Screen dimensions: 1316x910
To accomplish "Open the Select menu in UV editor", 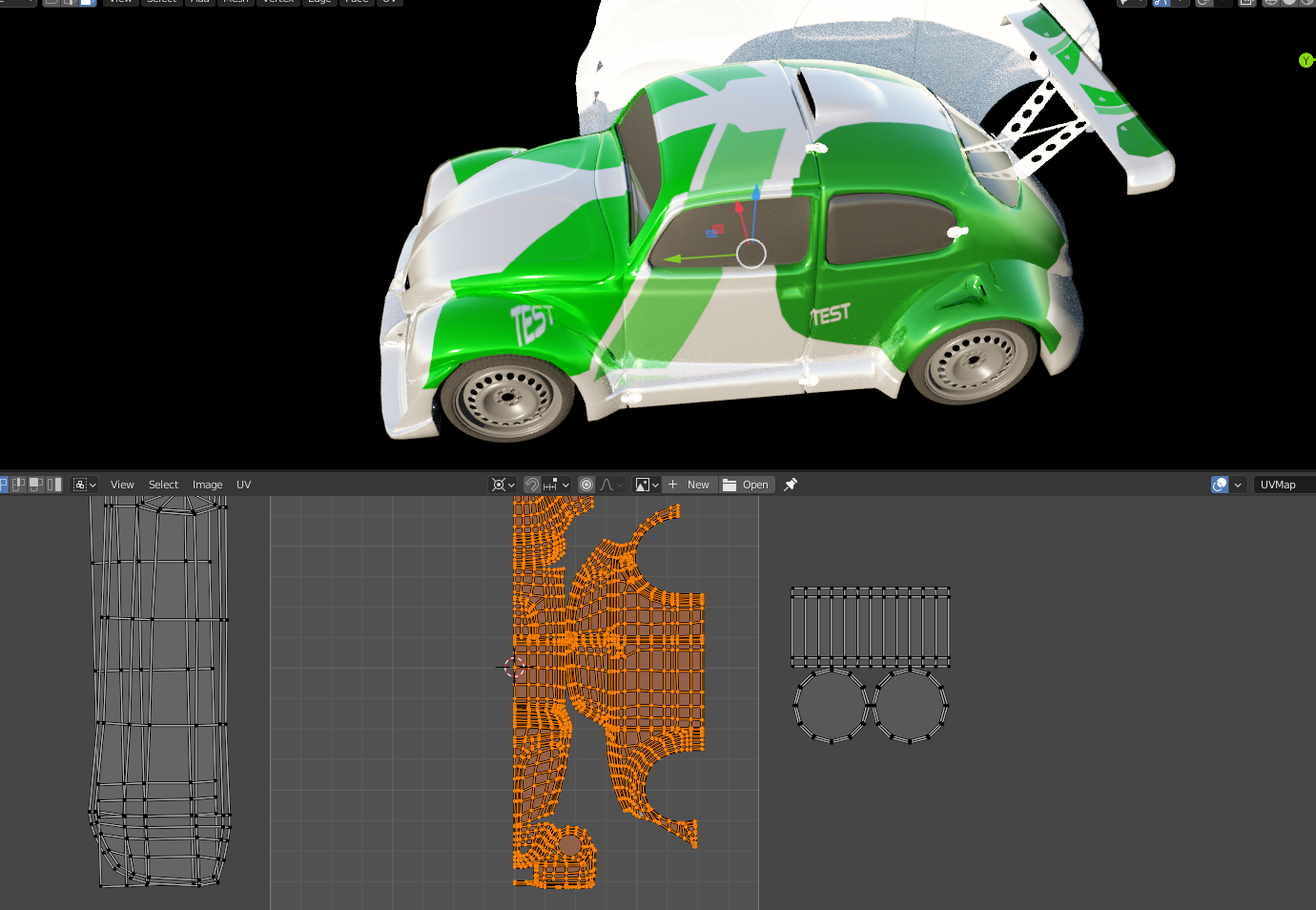I will click(163, 485).
